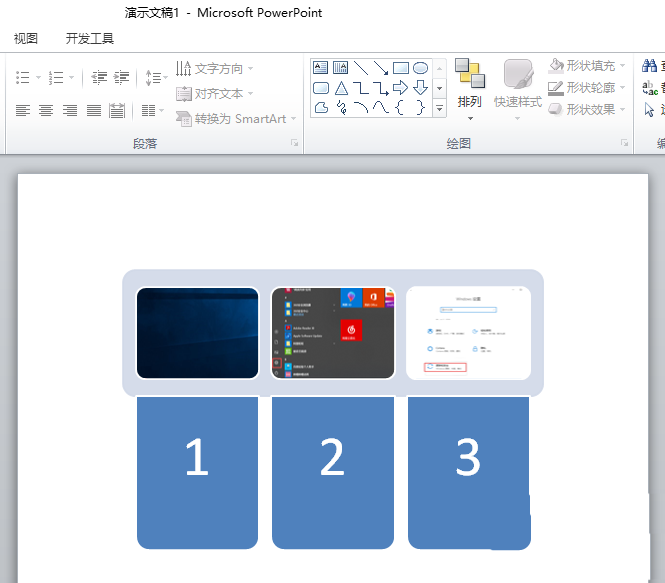Select the horizontal text box shape
This screenshot has height=583, width=665.
click(x=321, y=68)
